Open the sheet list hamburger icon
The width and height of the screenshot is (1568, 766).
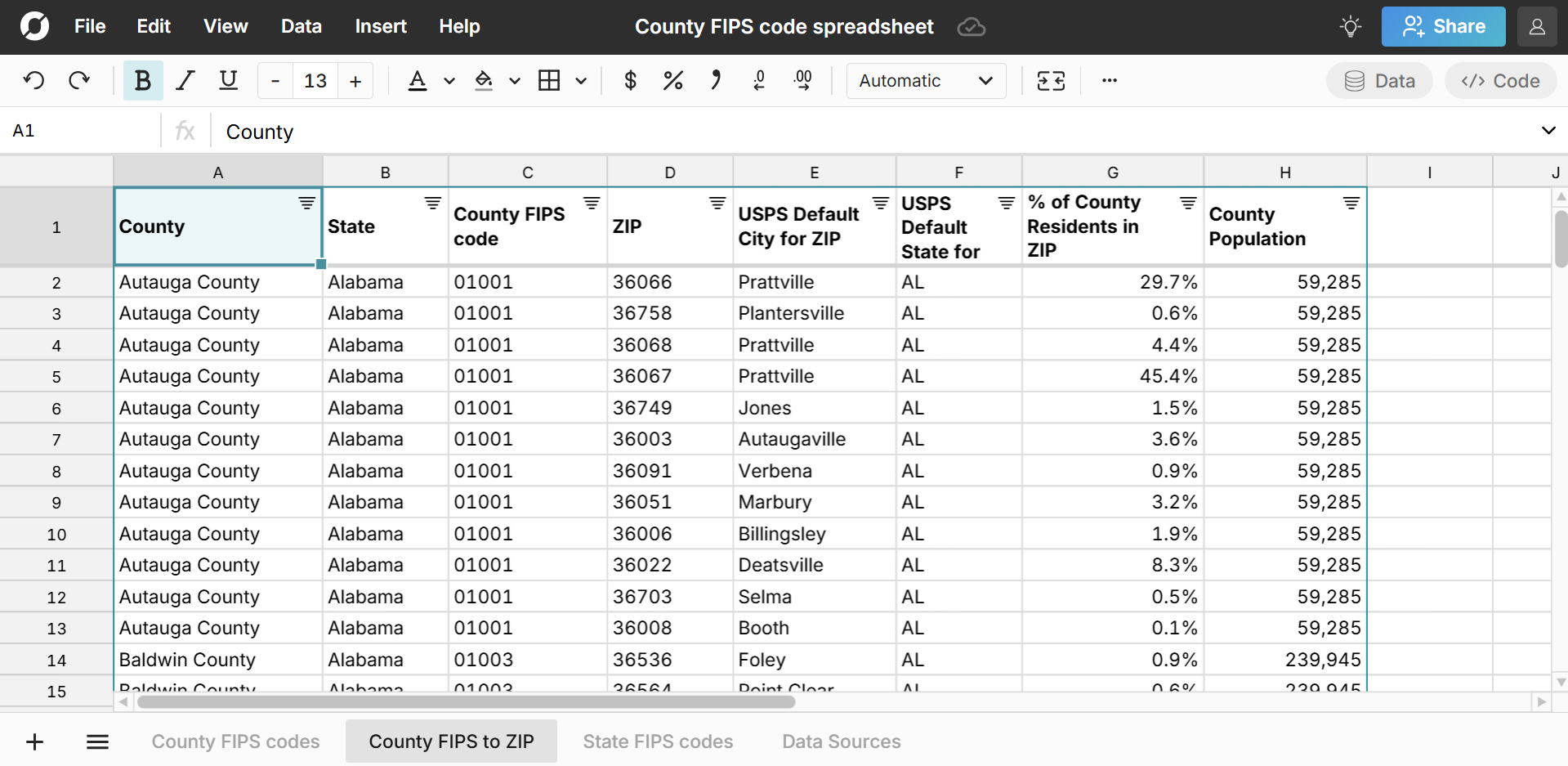click(98, 741)
